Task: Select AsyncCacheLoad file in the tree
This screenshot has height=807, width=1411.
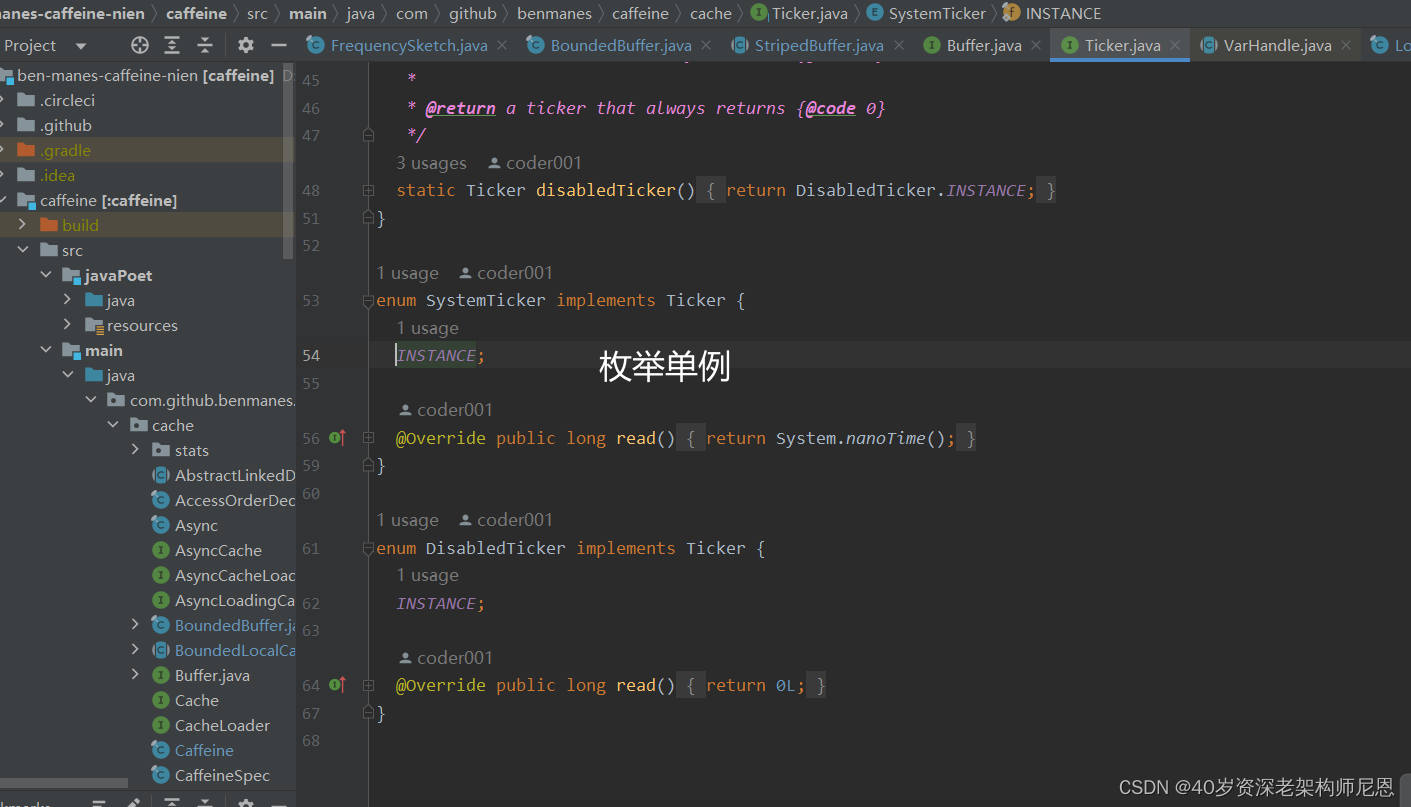Action: coord(235,575)
